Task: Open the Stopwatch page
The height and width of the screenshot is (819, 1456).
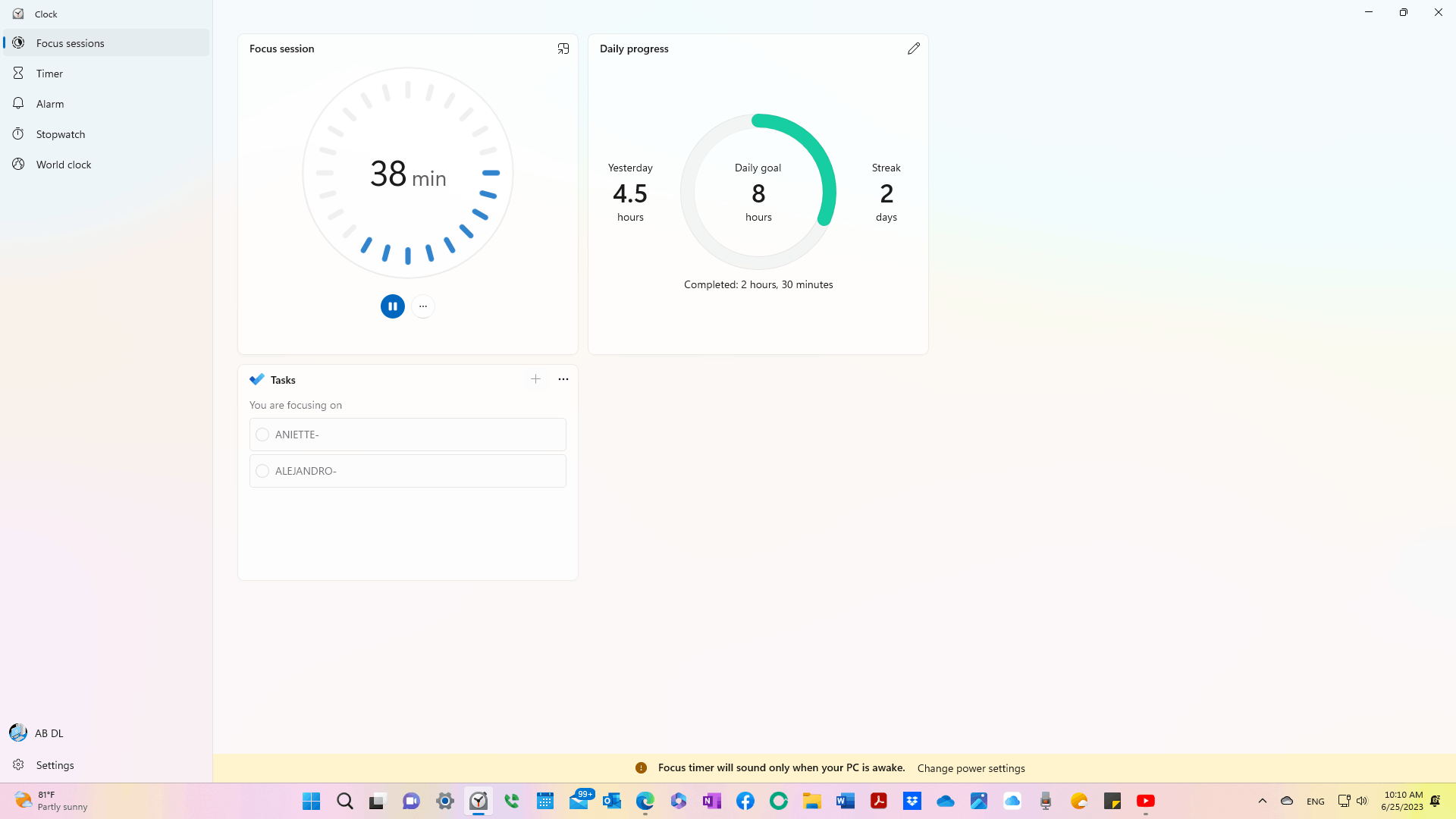Action: 61,134
